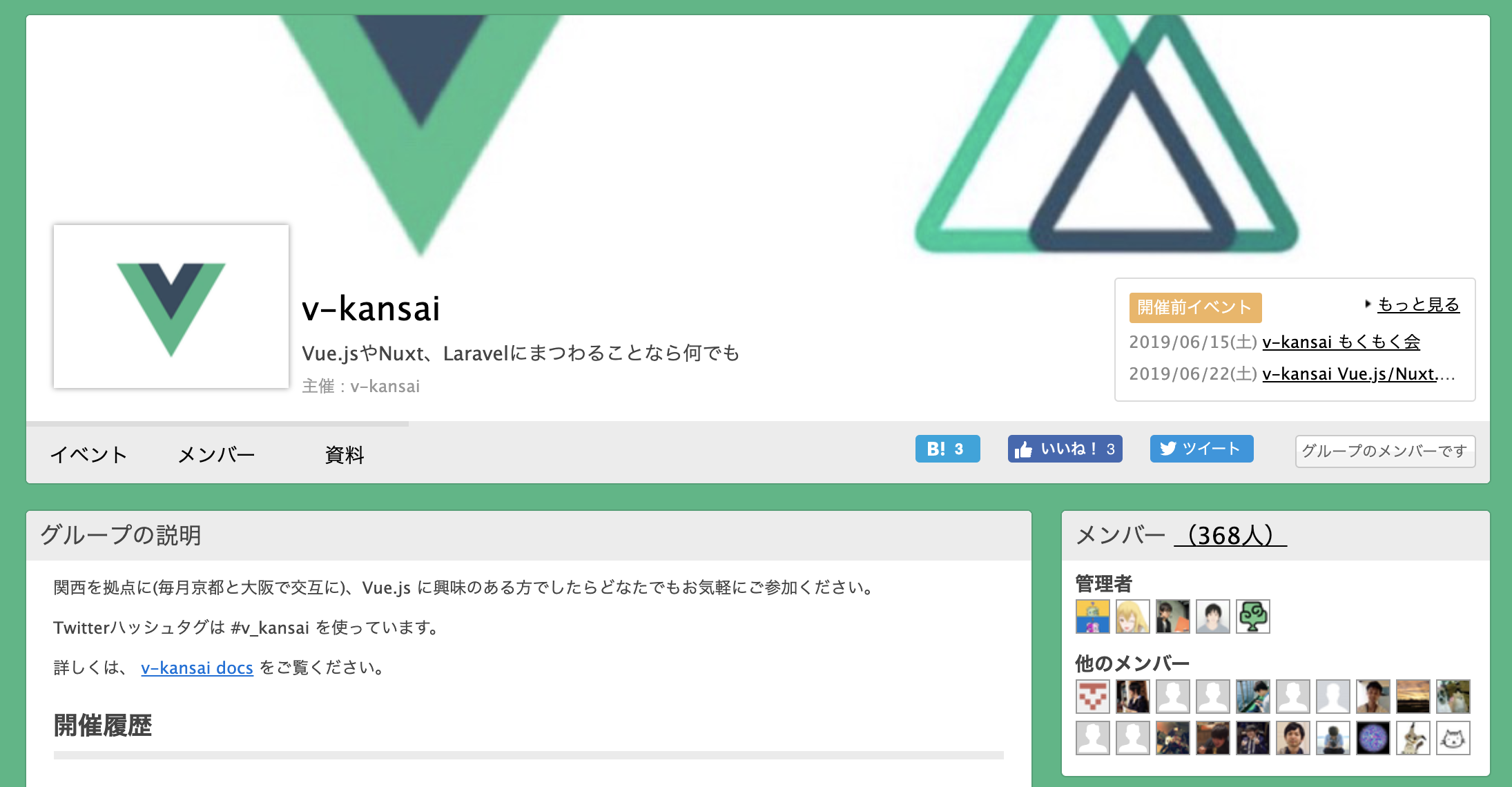The image size is (1512, 787).
Task: Open the purple sphere member avatar
Action: (1373, 738)
